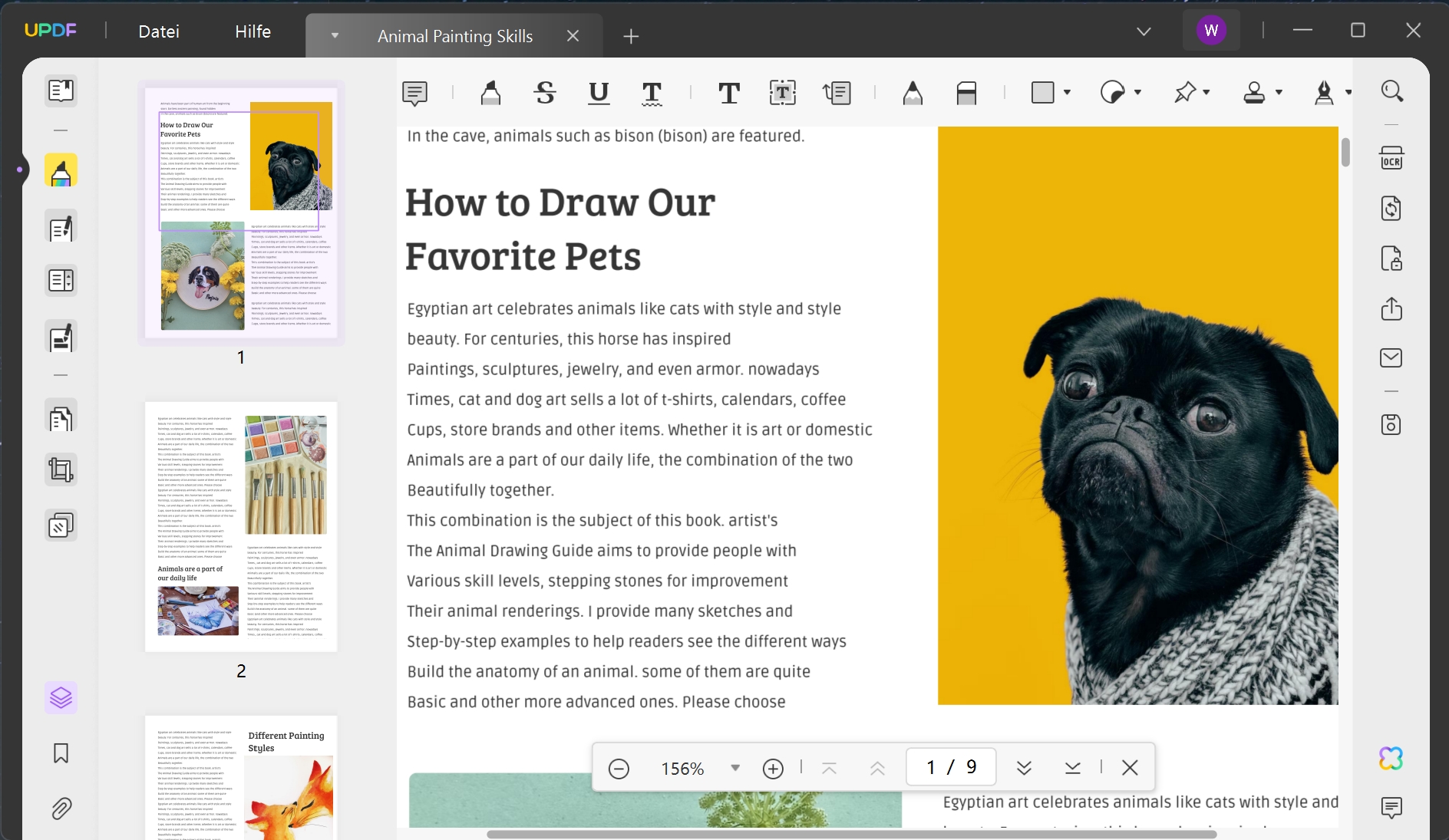This screenshot has width=1449, height=840.
Task: Select the strikethrough annotation tool
Action: click(545, 93)
